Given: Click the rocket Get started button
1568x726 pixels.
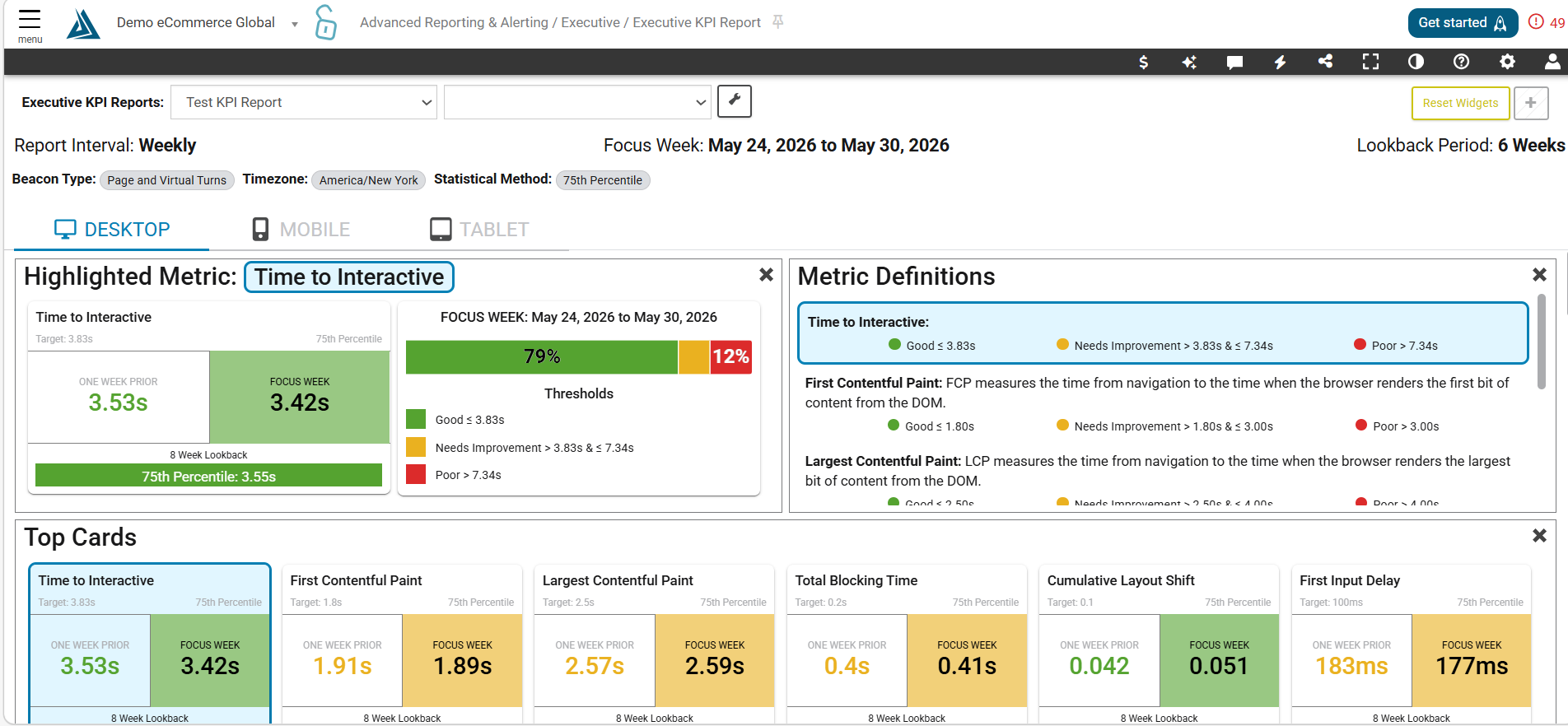Looking at the screenshot, I should [x=1463, y=23].
